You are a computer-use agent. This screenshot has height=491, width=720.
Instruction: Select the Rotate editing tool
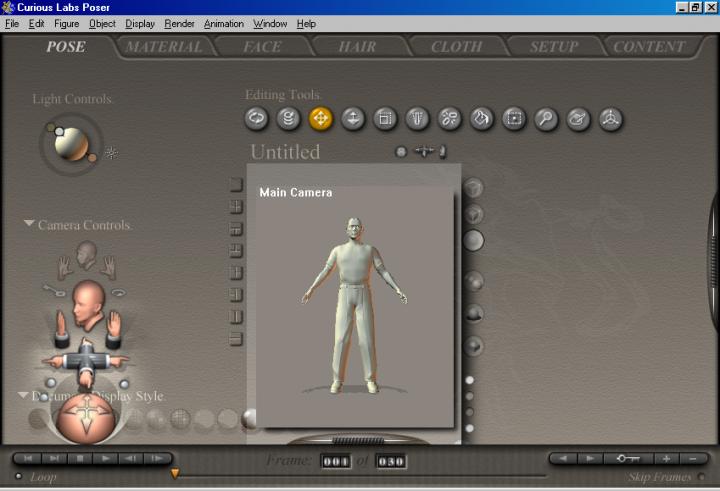pos(257,119)
